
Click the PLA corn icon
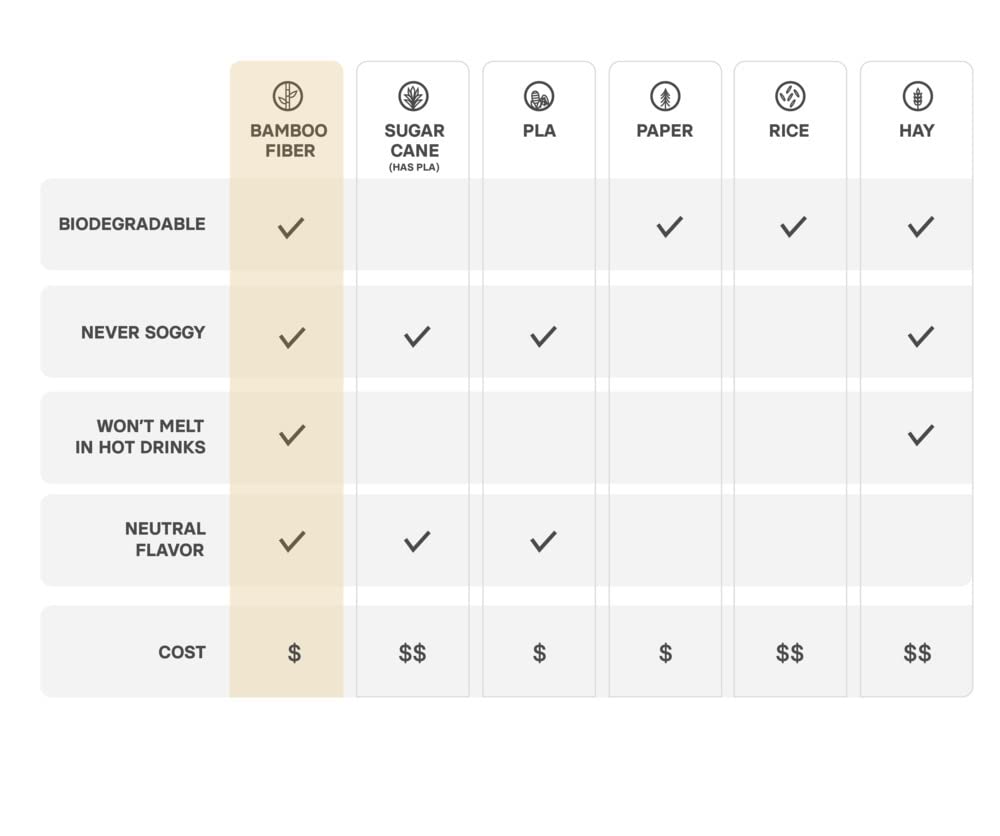[539, 96]
